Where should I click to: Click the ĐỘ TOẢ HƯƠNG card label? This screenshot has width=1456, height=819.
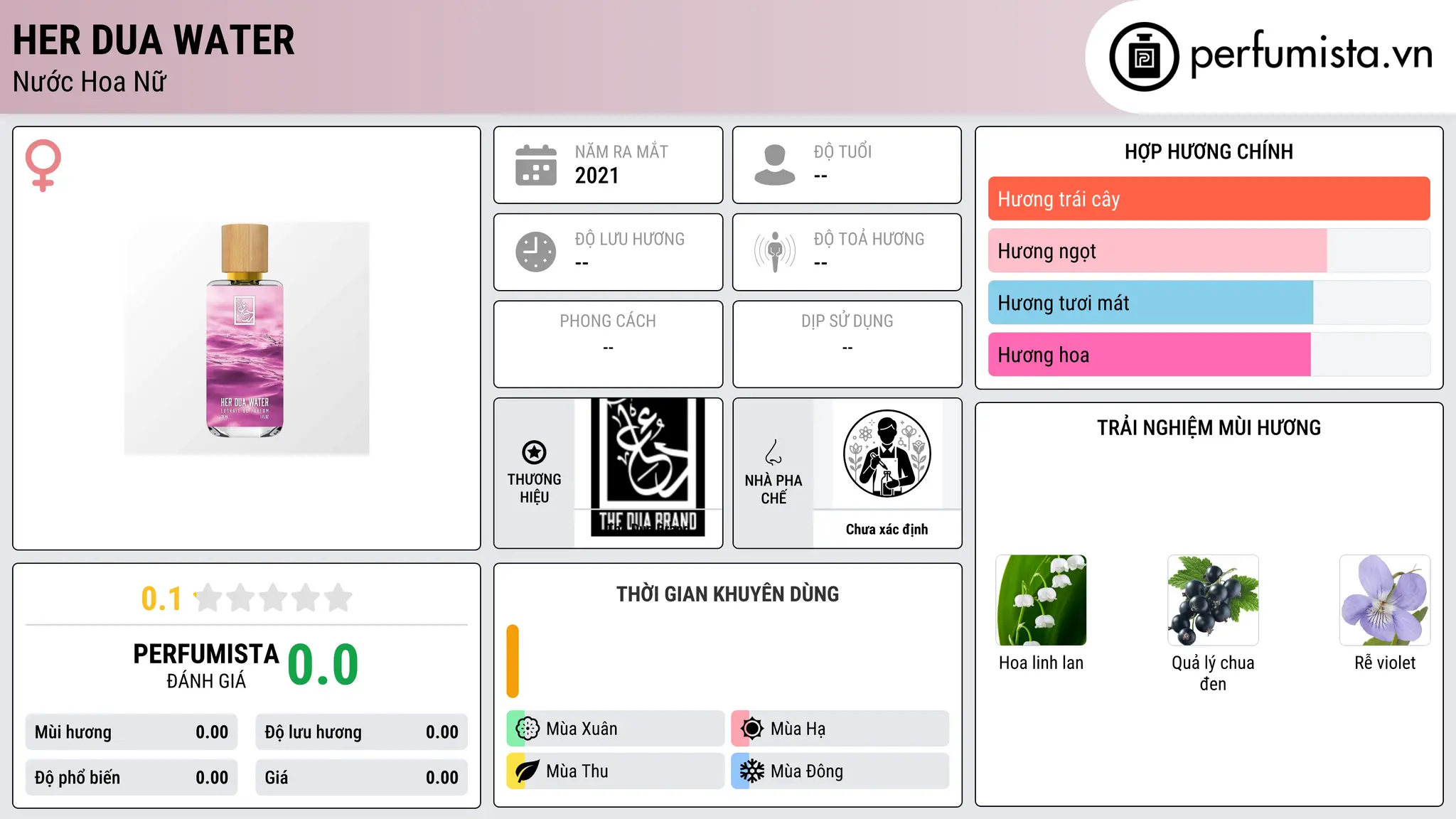click(869, 239)
